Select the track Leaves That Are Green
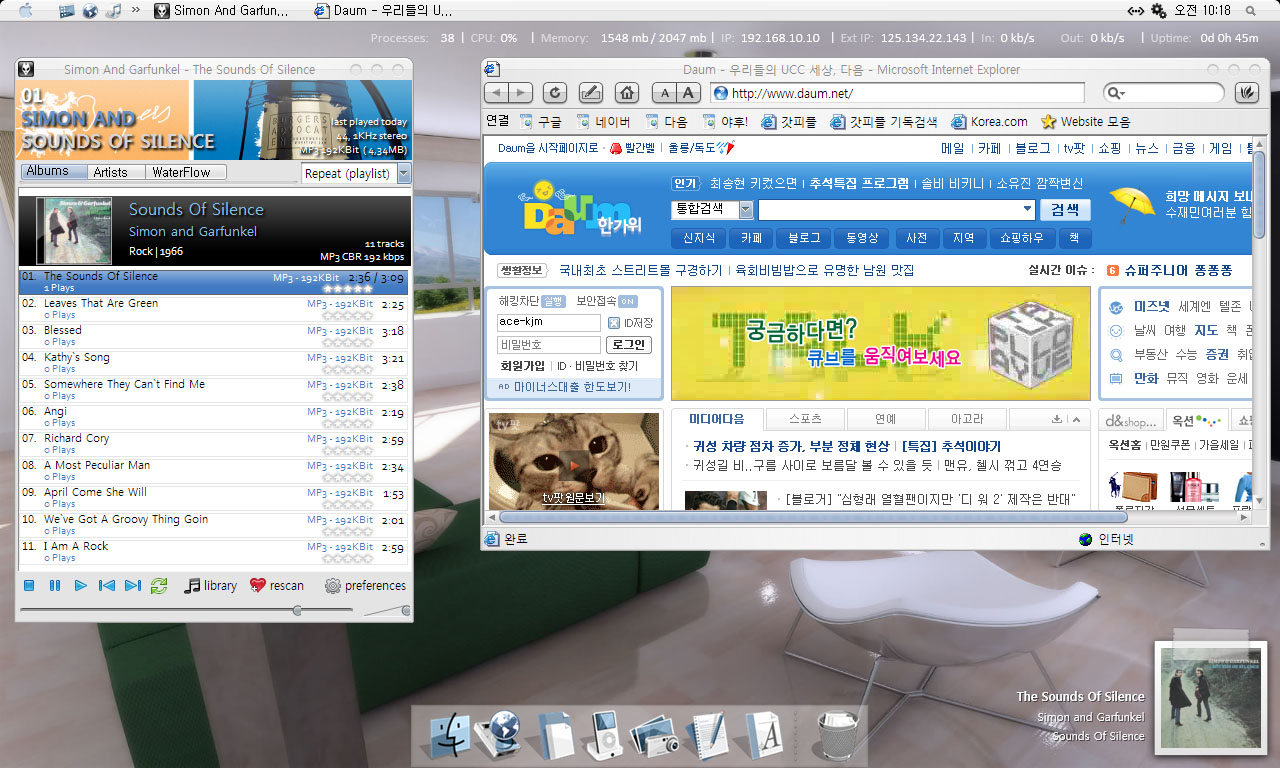The height and width of the screenshot is (768, 1280). tap(214, 309)
